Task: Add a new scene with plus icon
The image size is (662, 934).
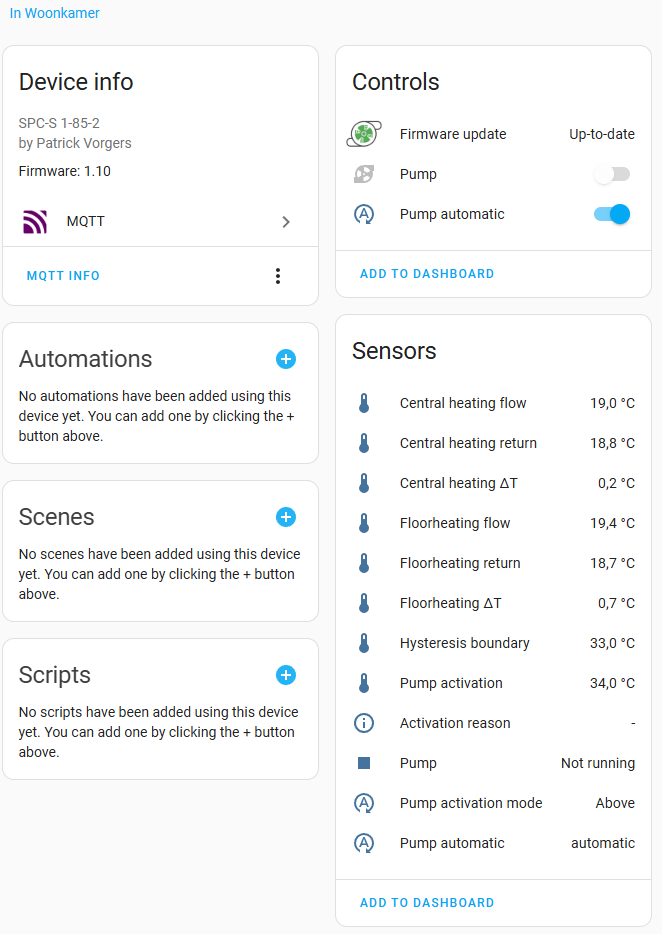Action: (286, 517)
